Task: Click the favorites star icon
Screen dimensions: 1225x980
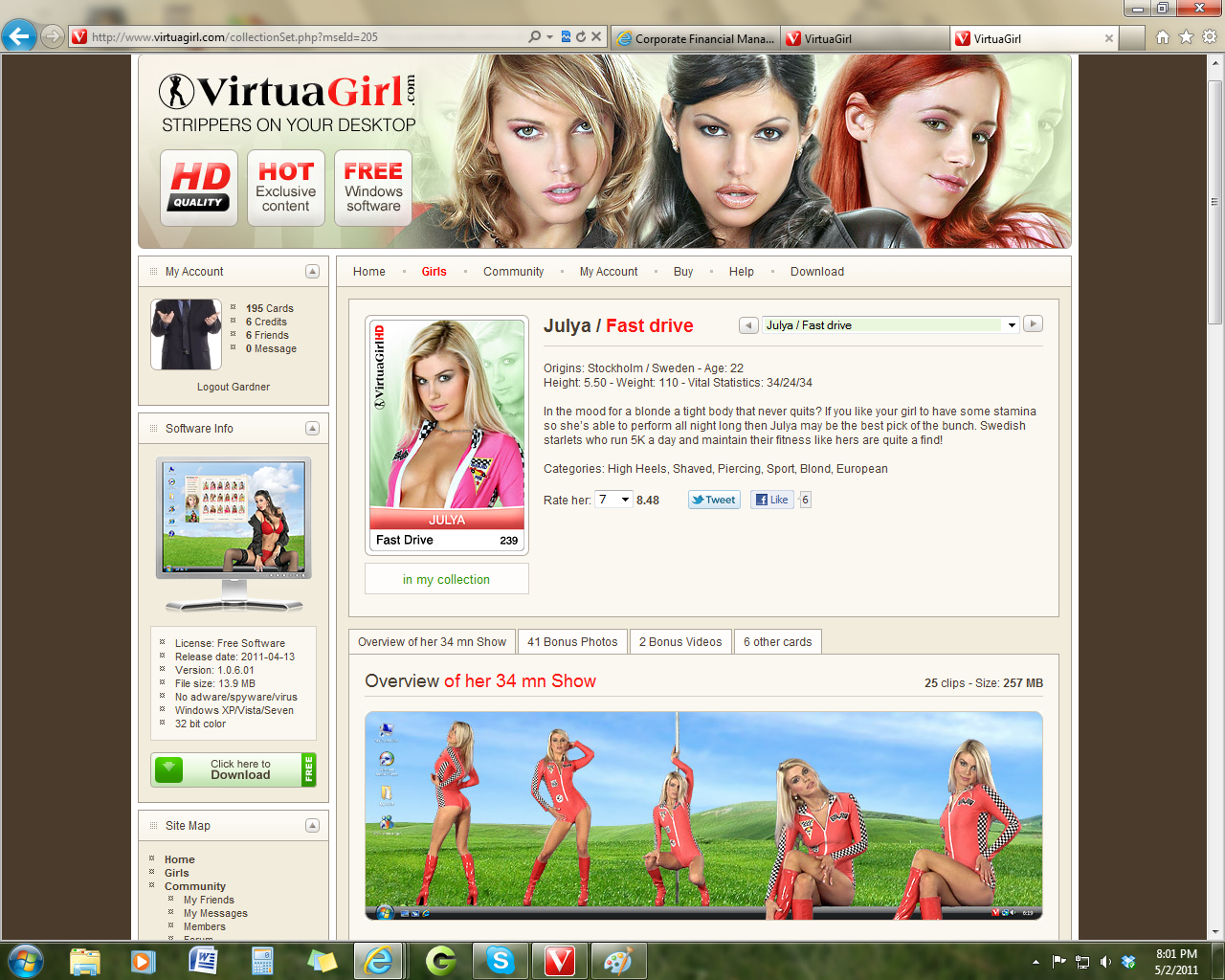Action: [x=1186, y=37]
